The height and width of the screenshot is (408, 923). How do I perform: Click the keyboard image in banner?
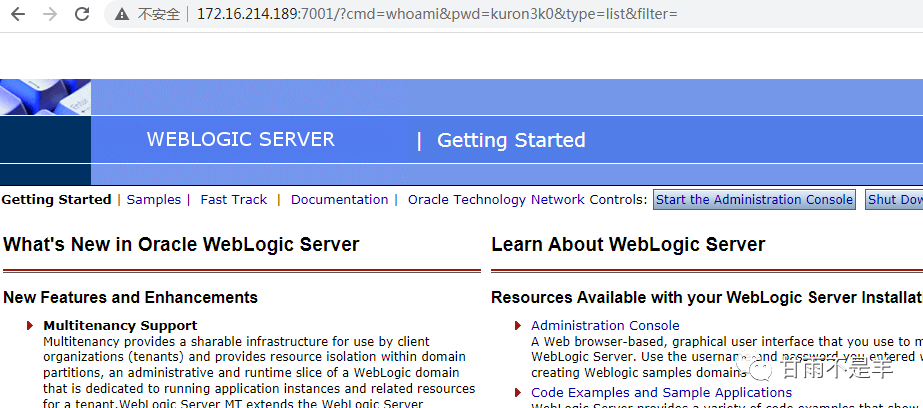pyautogui.click(x=45, y=97)
